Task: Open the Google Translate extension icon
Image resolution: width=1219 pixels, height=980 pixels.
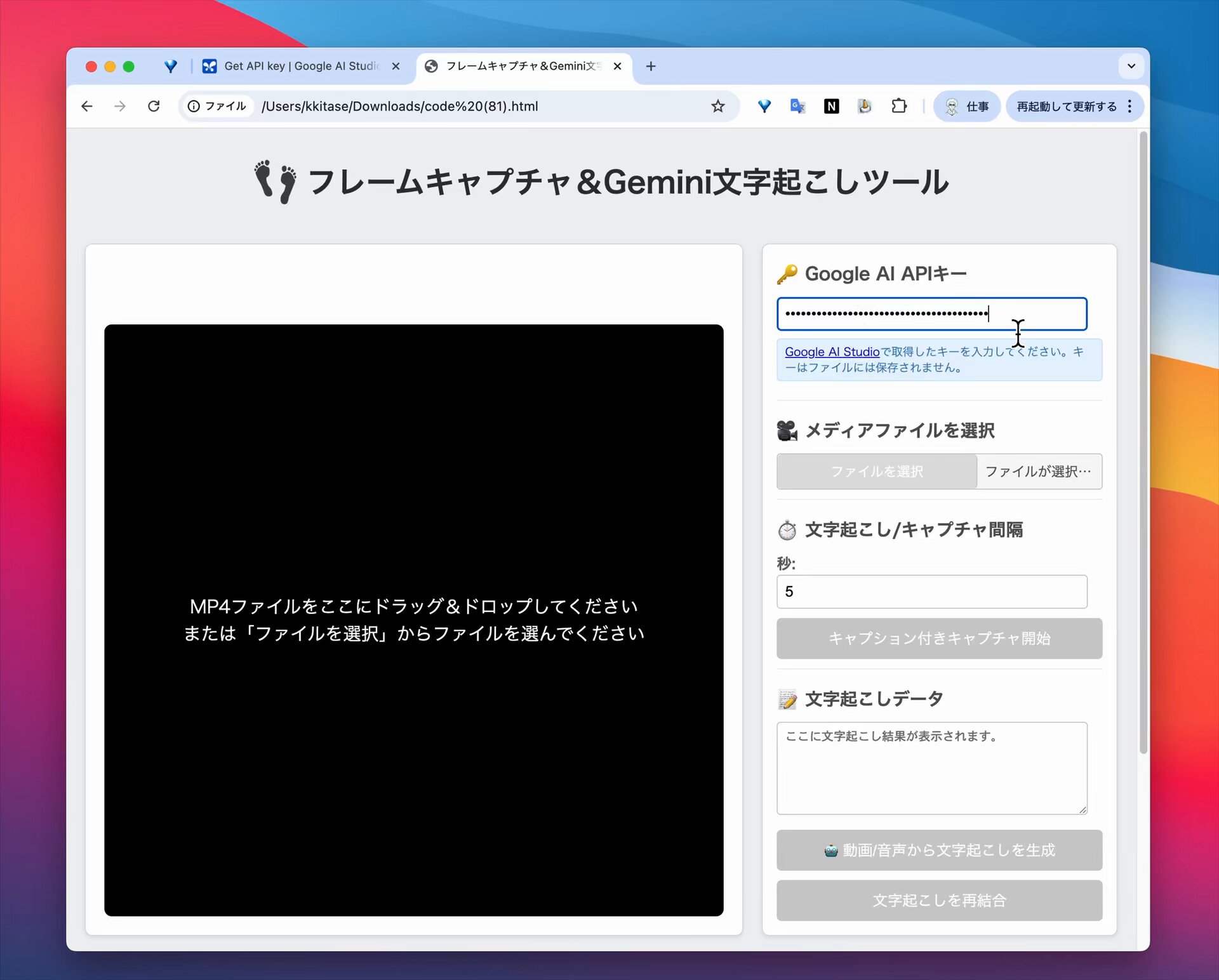Action: (x=797, y=106)
